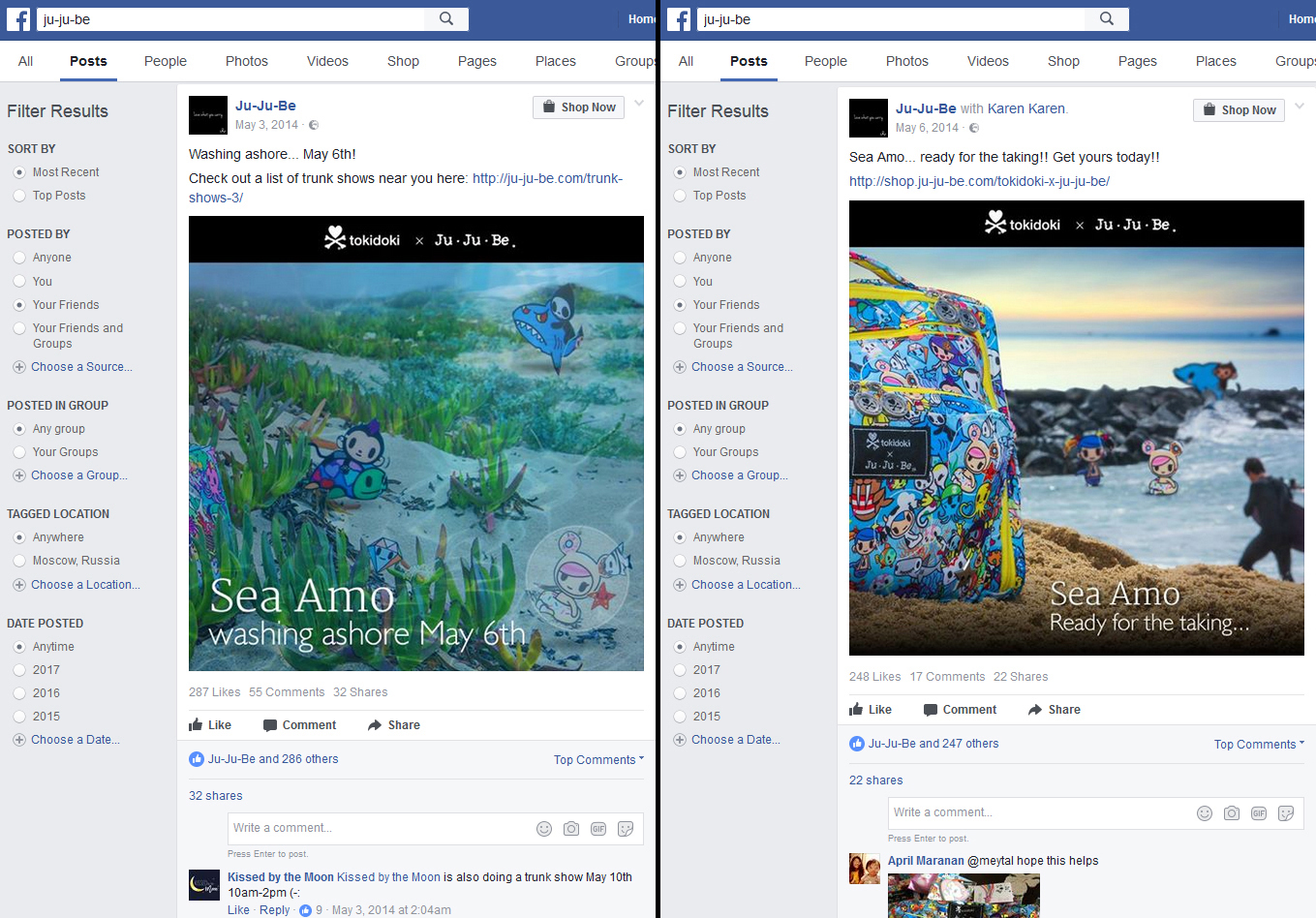This screenshot has height=918, width=1316.
Task: Click the Choose a Source plus icon, right window
Action: click(x=680, y=367)
